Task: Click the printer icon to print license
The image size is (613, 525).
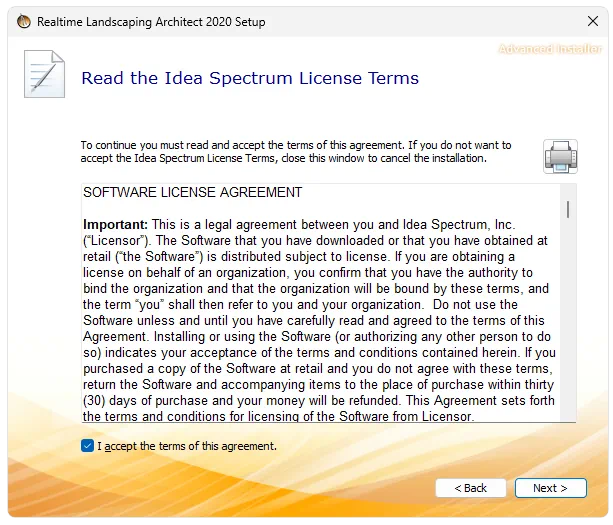Action: pos(560,156)
